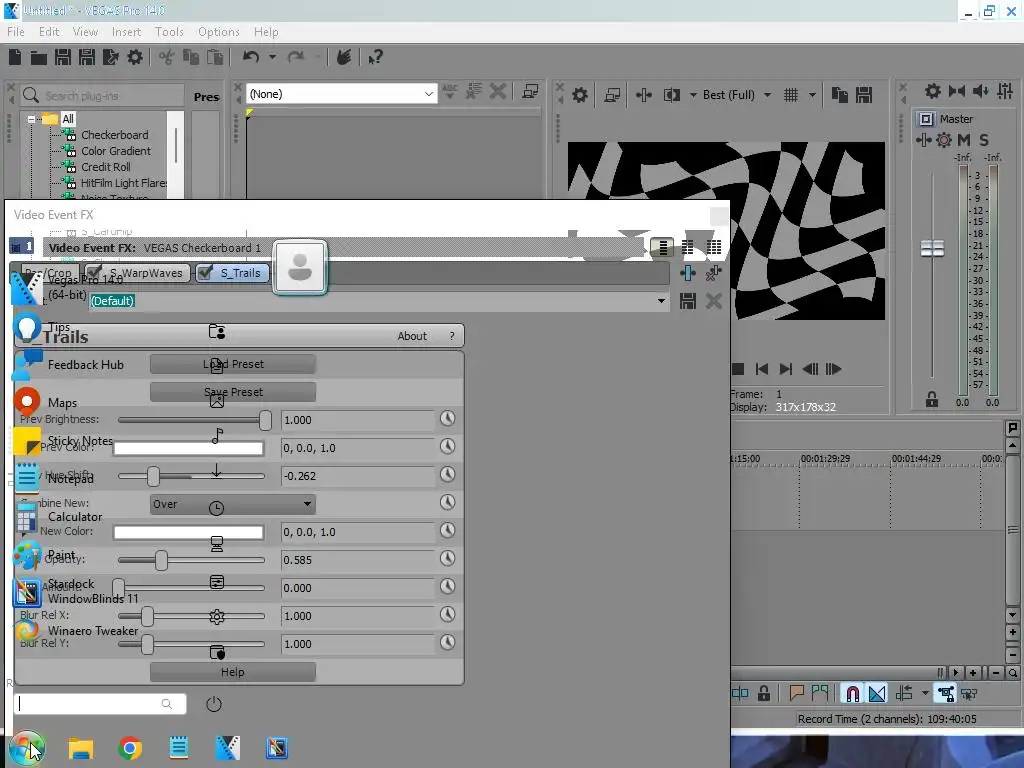This screenshot has width=1024, height=768.
Task: Open the Edit menu
Action: pos(49,32)
